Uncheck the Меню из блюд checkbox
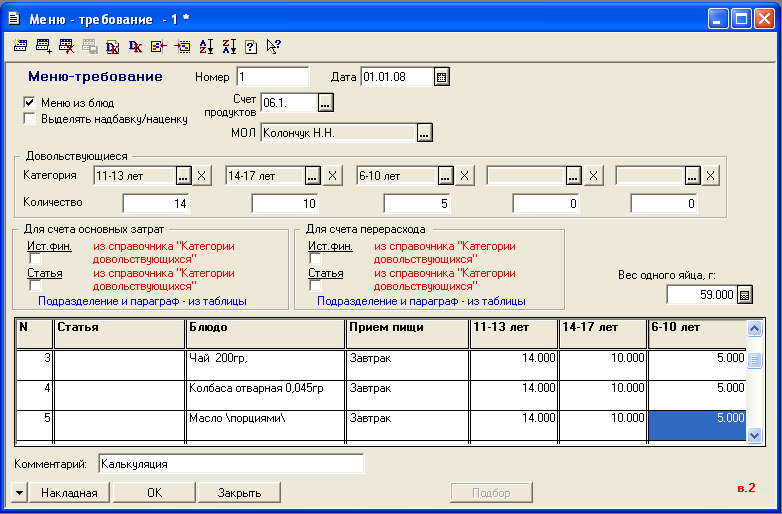 (x=29, y=103)
